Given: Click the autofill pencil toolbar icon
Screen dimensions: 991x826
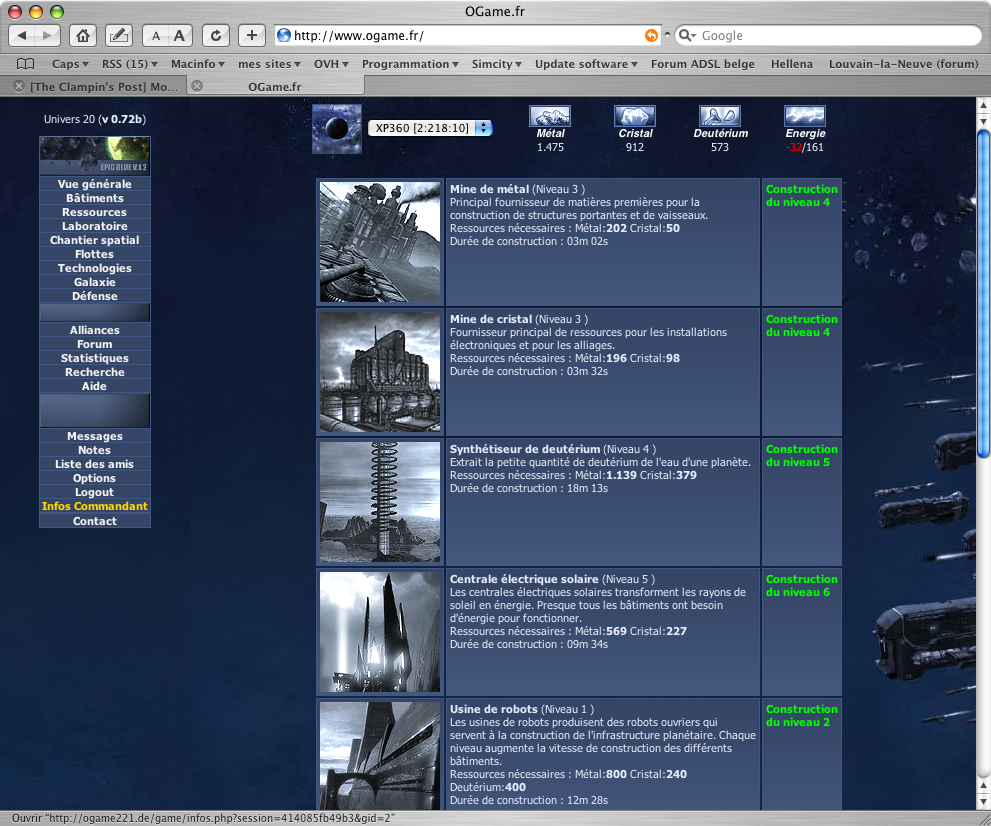Looking at the screenshot, I should point(118,35).
